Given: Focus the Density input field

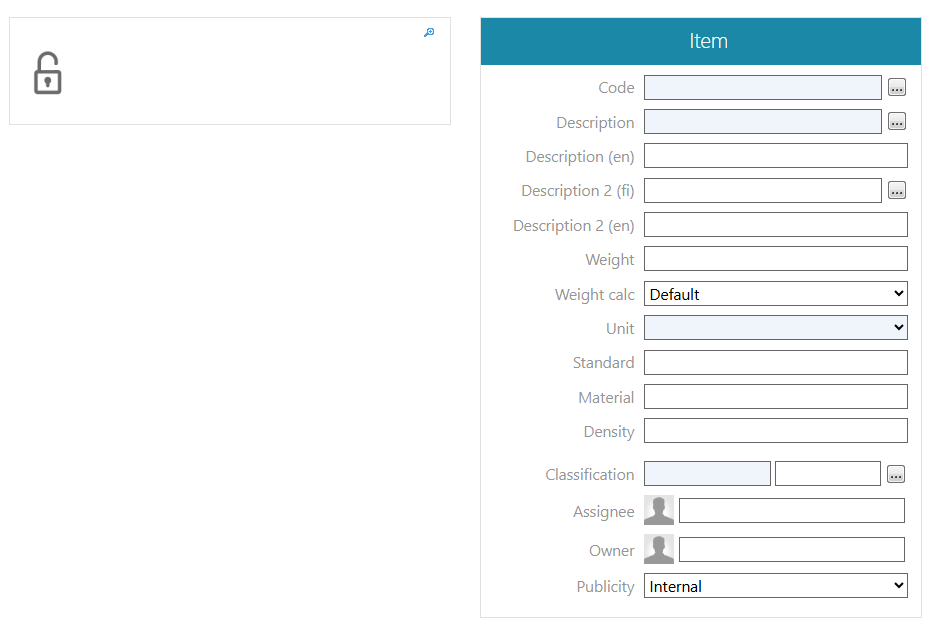Looking at the screenshot, I should click(775, 431).
